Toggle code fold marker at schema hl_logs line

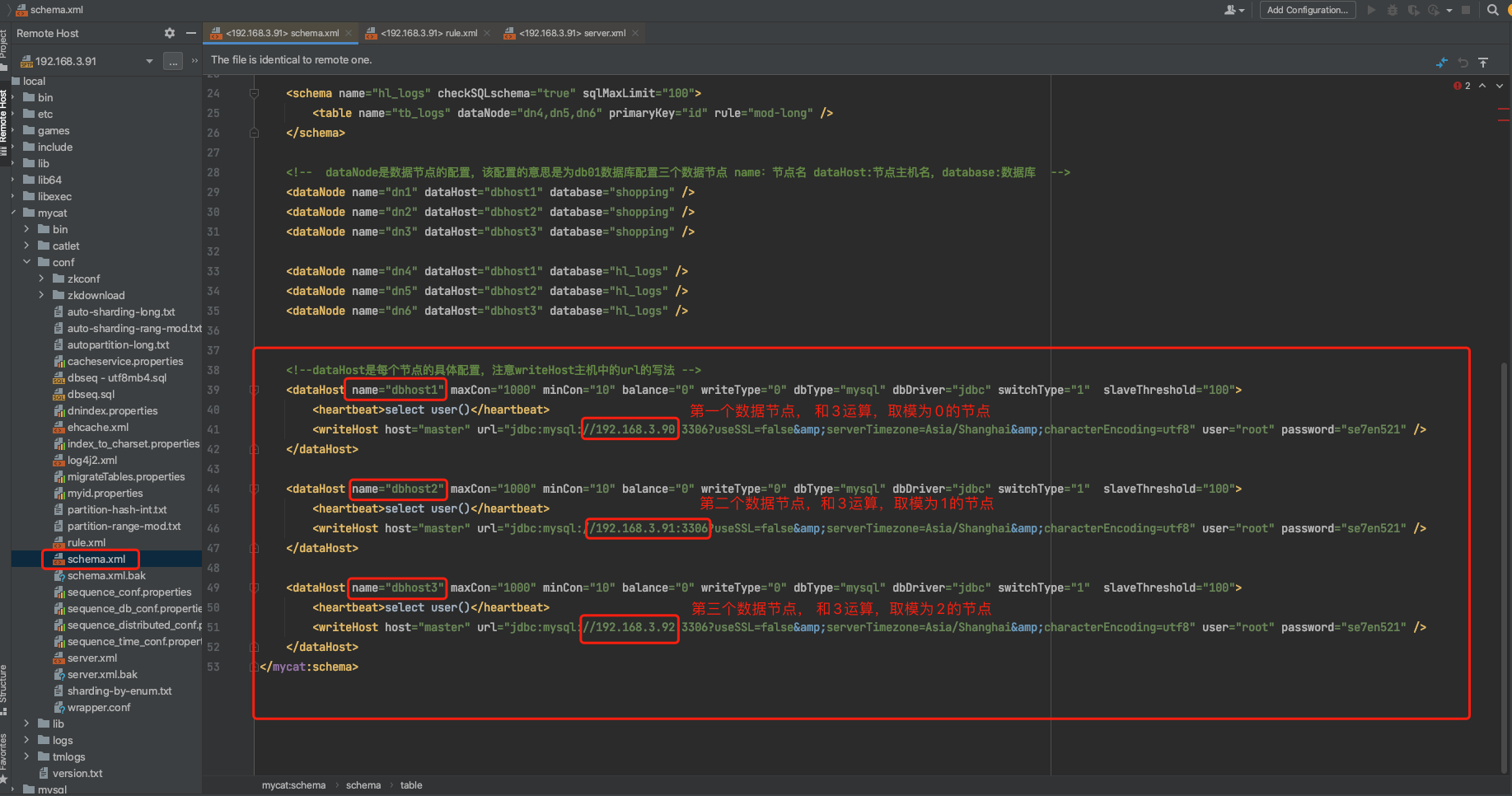coord(255,93)
